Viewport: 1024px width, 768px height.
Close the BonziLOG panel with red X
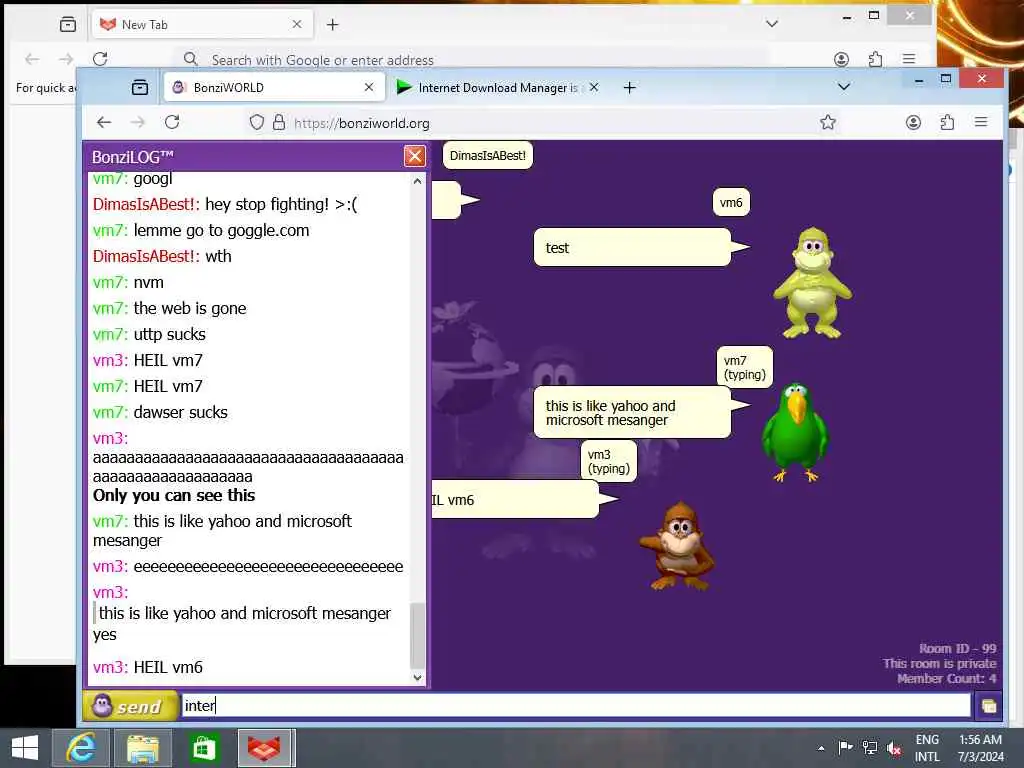415,156
